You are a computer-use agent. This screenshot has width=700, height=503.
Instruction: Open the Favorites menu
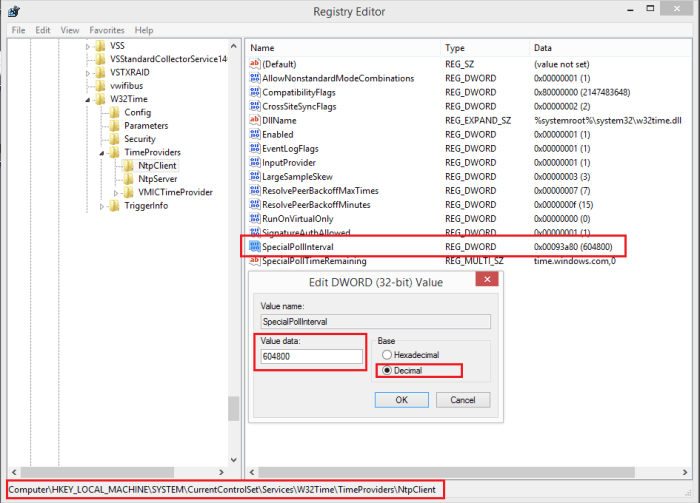coord(107,30)
